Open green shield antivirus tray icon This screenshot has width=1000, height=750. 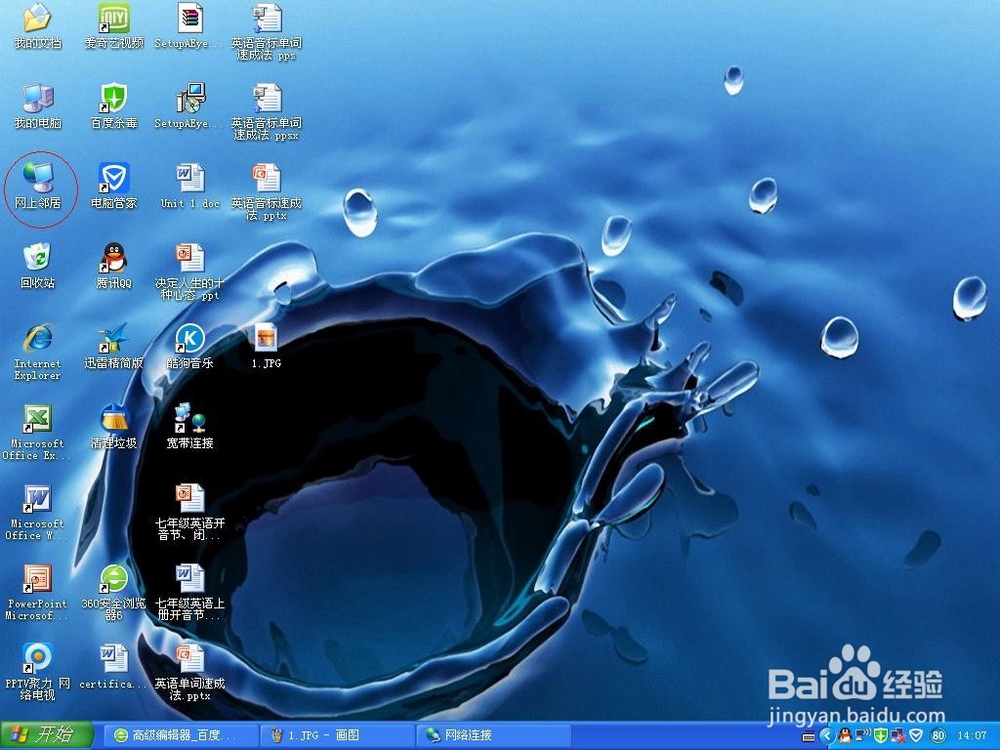(881, 736)
